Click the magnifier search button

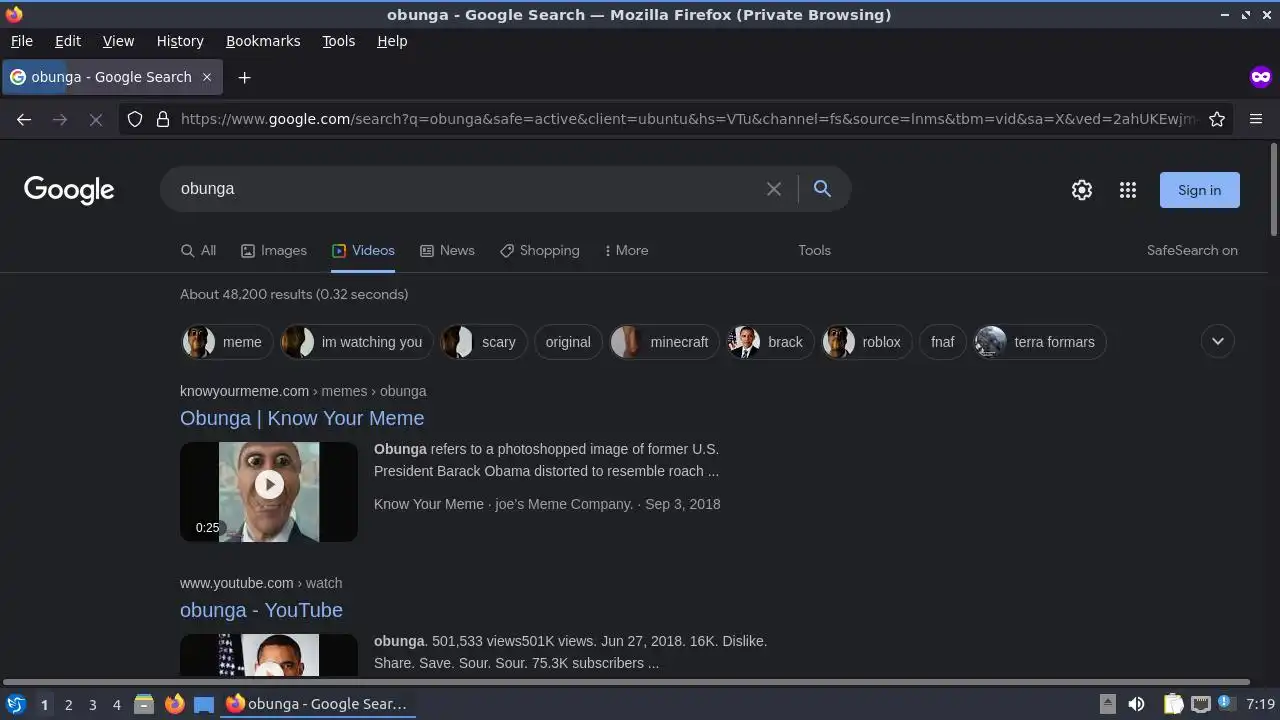pyautogui.click(x=822, y=189)
